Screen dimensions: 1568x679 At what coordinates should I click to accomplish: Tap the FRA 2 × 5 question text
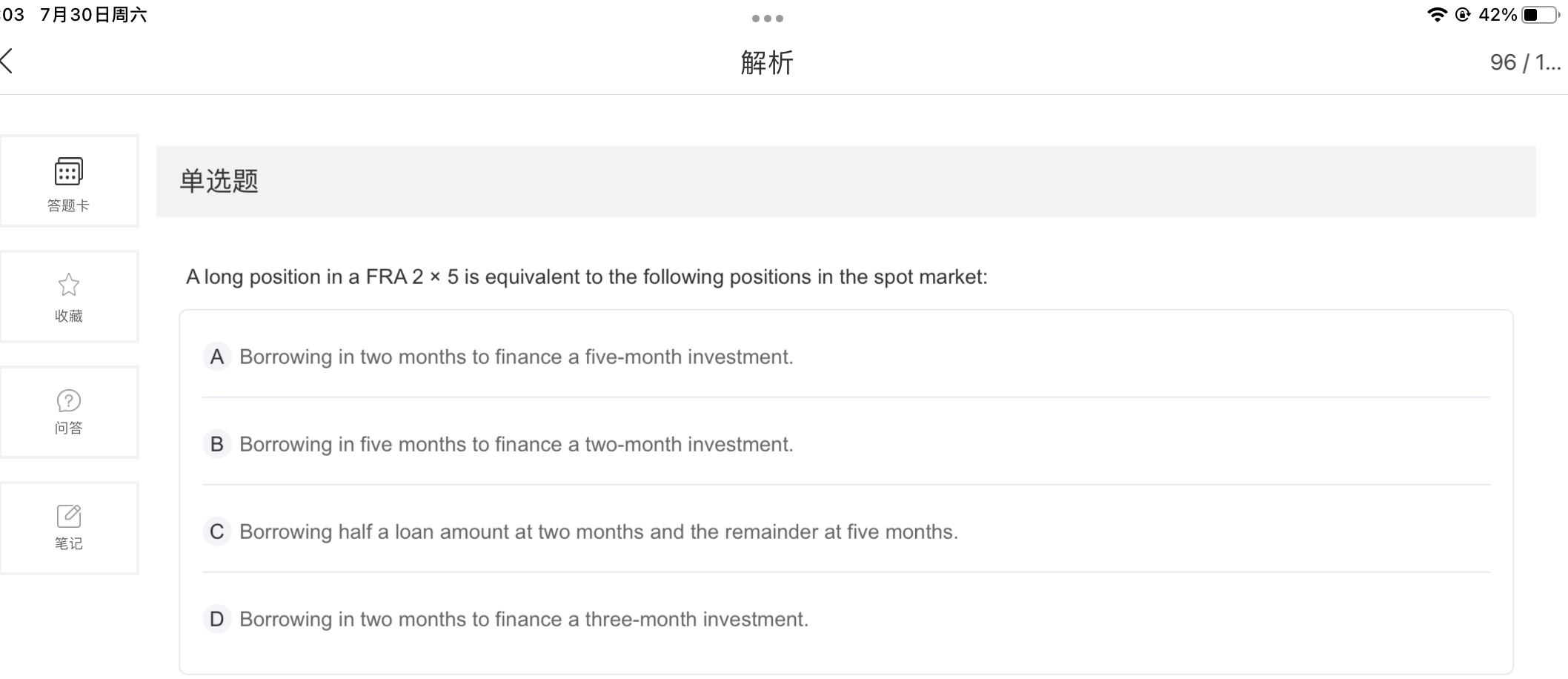click(586, 277)
